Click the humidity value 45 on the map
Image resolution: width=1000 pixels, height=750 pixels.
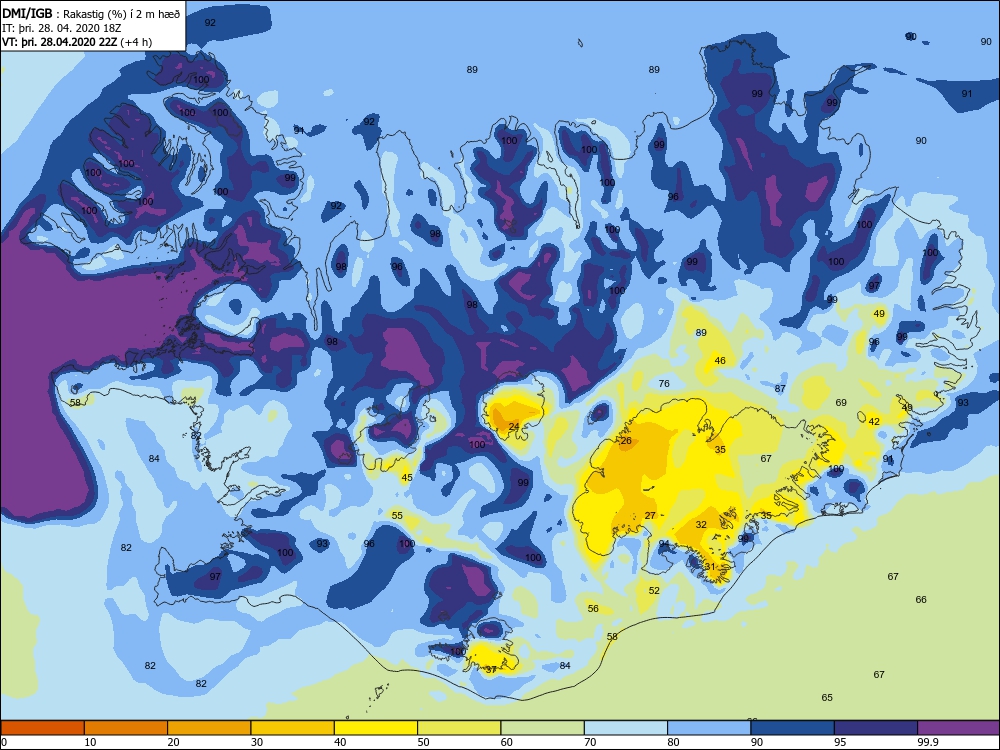tap(407, 477)
